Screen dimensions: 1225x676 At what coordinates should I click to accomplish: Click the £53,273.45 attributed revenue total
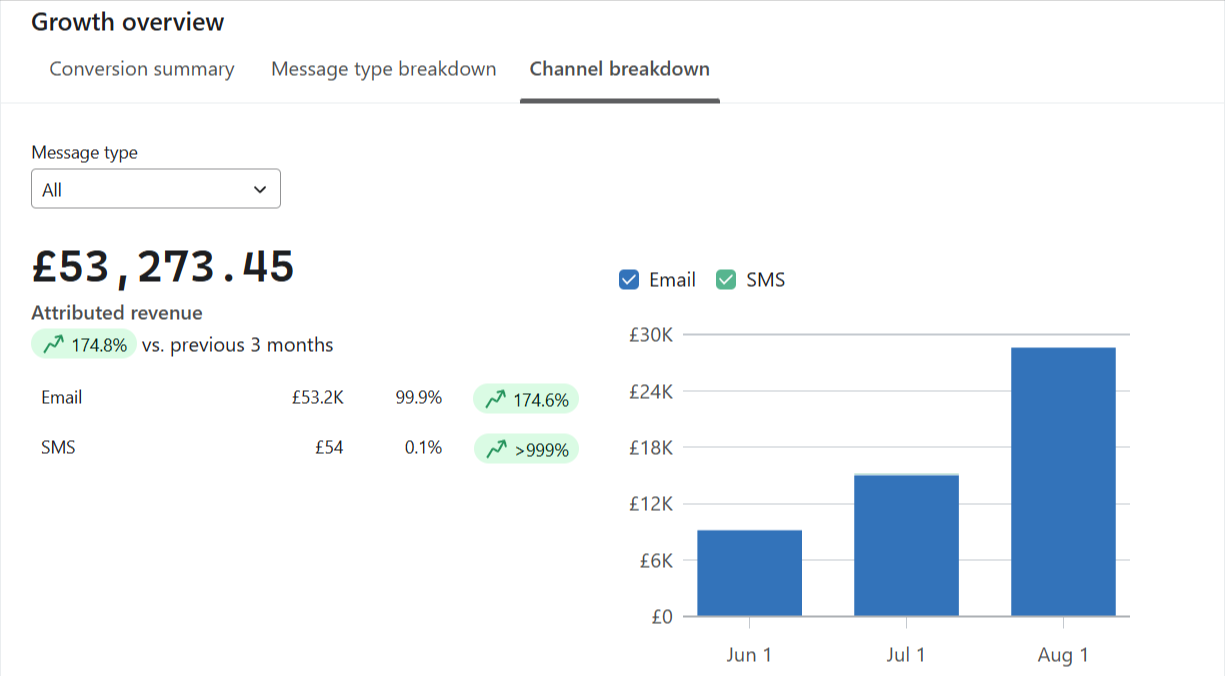163,267
